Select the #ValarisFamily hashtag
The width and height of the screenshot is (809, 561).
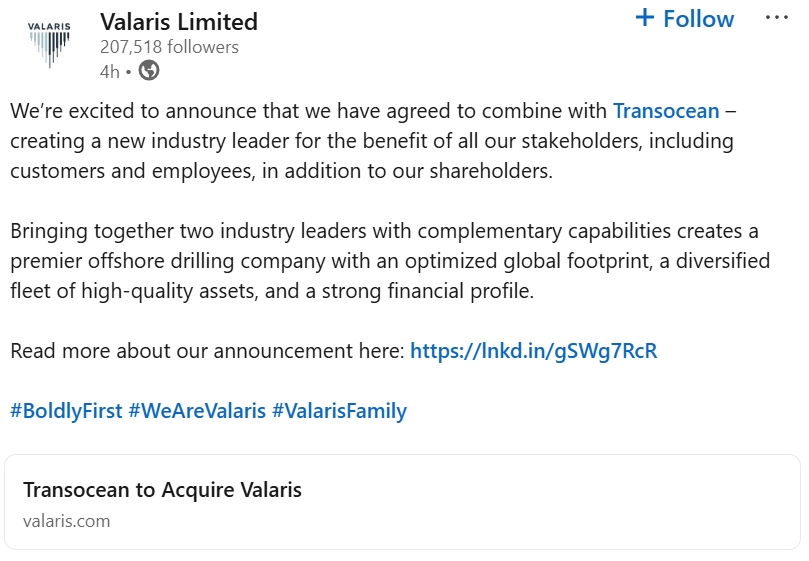(x=339, y=411)
